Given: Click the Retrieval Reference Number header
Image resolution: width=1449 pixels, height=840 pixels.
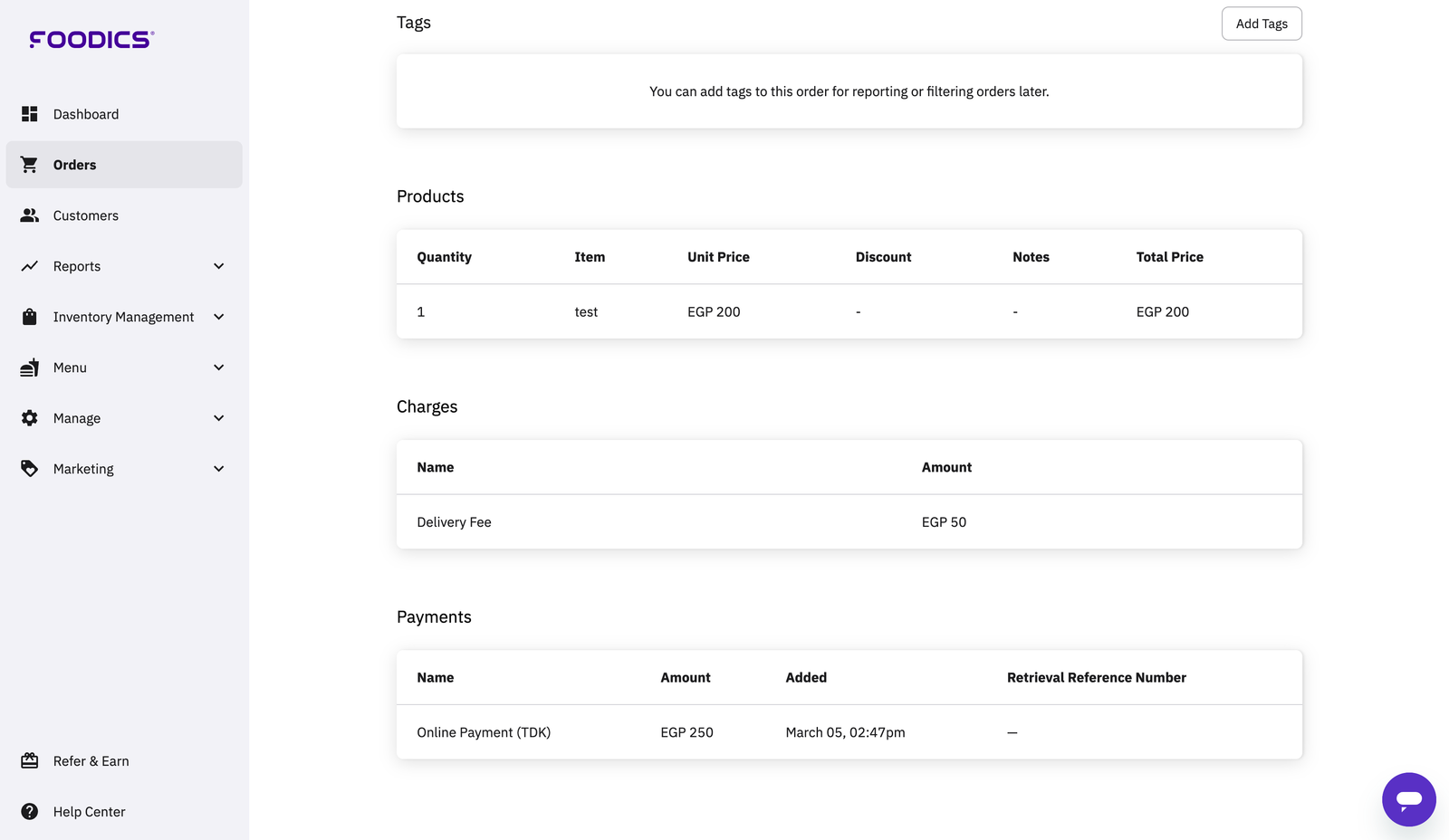Looking at the screenshot, I should click(1096, 678).
